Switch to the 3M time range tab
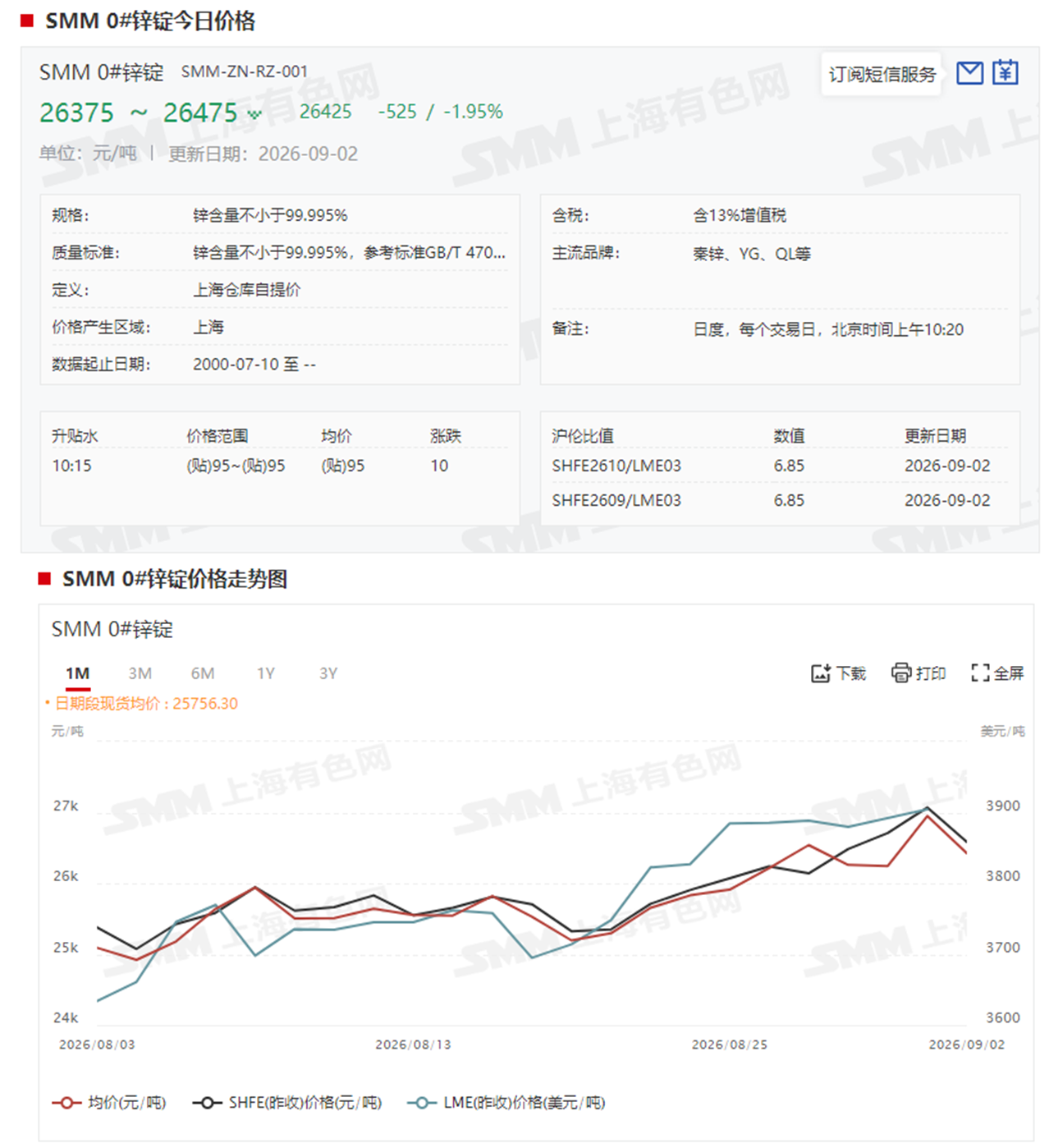 (140, 673)
